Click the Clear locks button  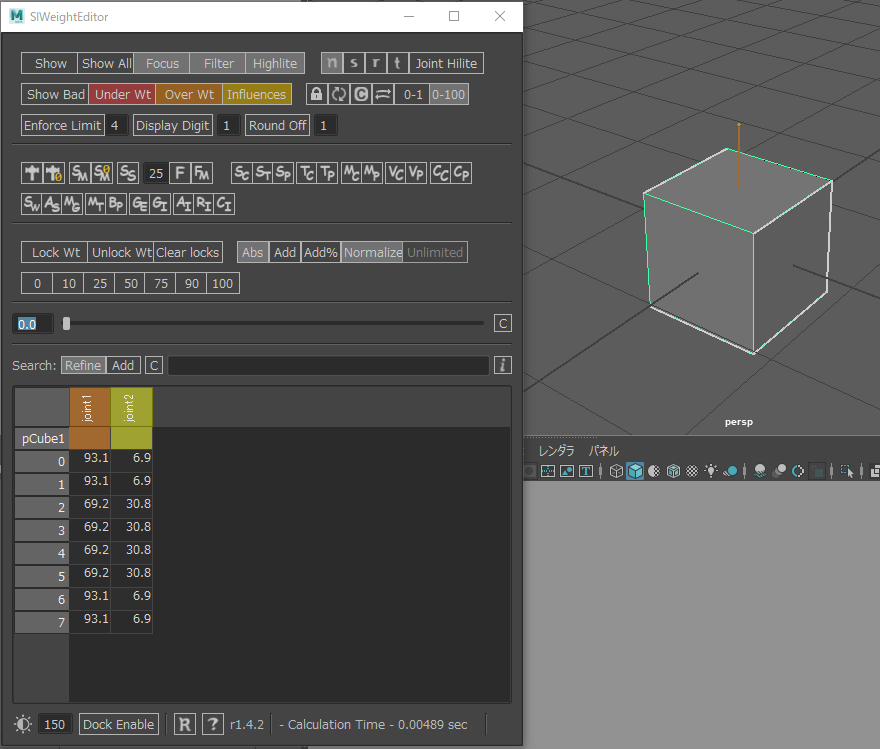(x=187, y=252)
